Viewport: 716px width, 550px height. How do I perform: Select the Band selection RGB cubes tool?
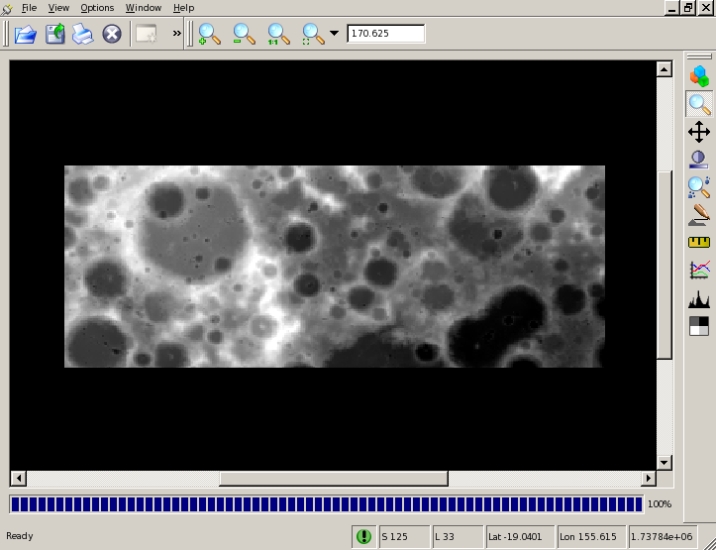click(699, 76)
